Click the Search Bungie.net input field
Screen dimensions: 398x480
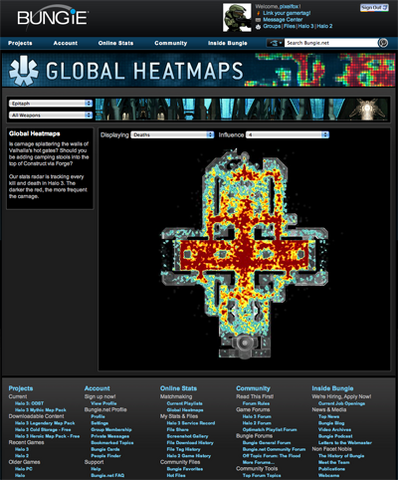[331, 43]
